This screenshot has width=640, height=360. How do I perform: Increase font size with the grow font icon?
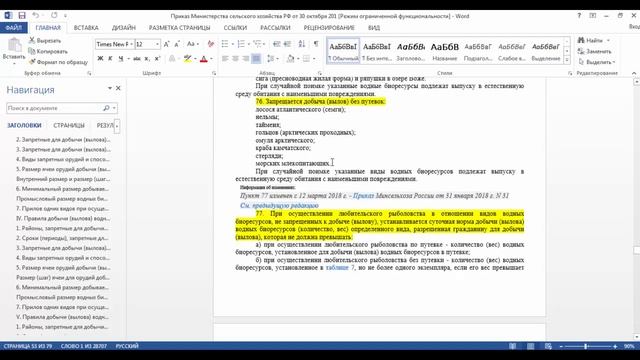(x=167, y=44)
